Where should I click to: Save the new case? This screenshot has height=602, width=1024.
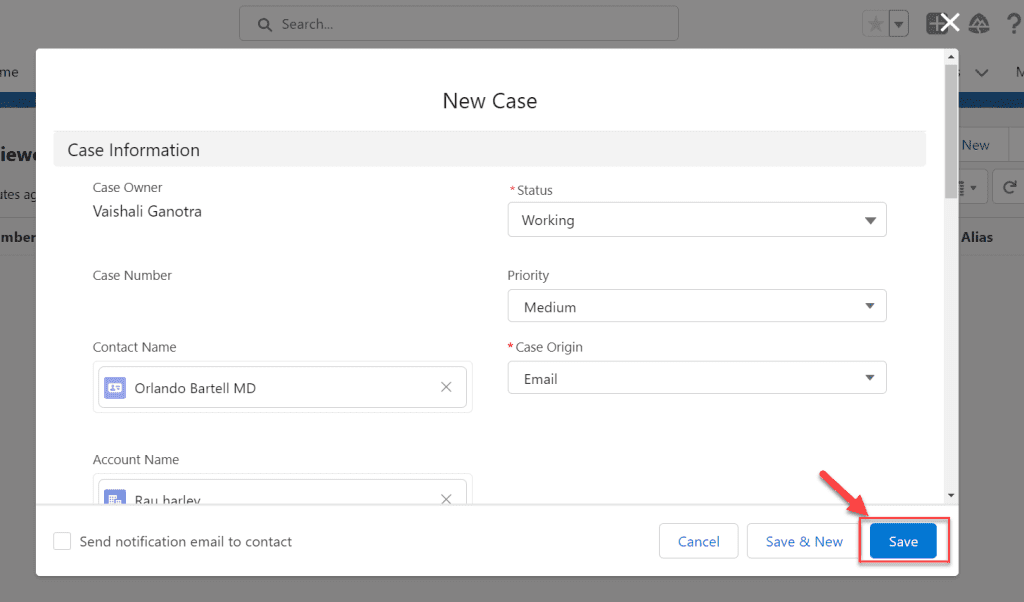(x=903, y=541)
